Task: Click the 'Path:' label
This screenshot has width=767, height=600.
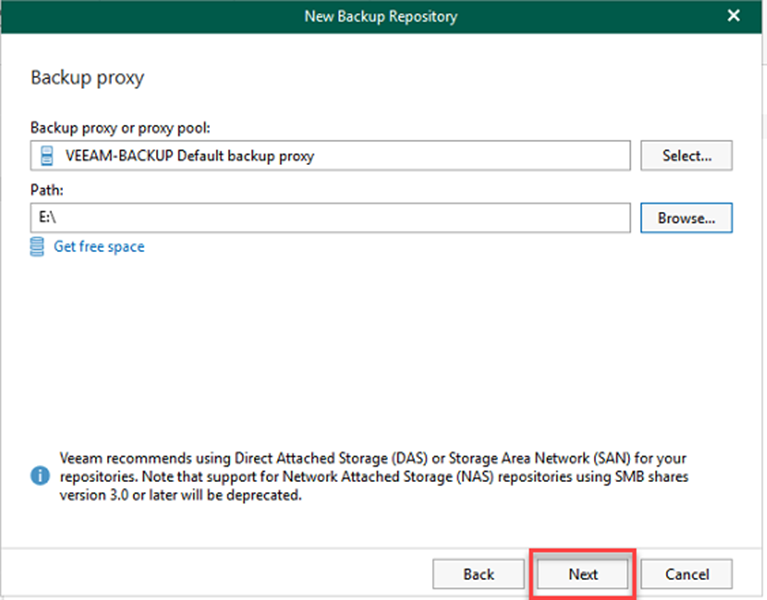Action: pos(47,189)
